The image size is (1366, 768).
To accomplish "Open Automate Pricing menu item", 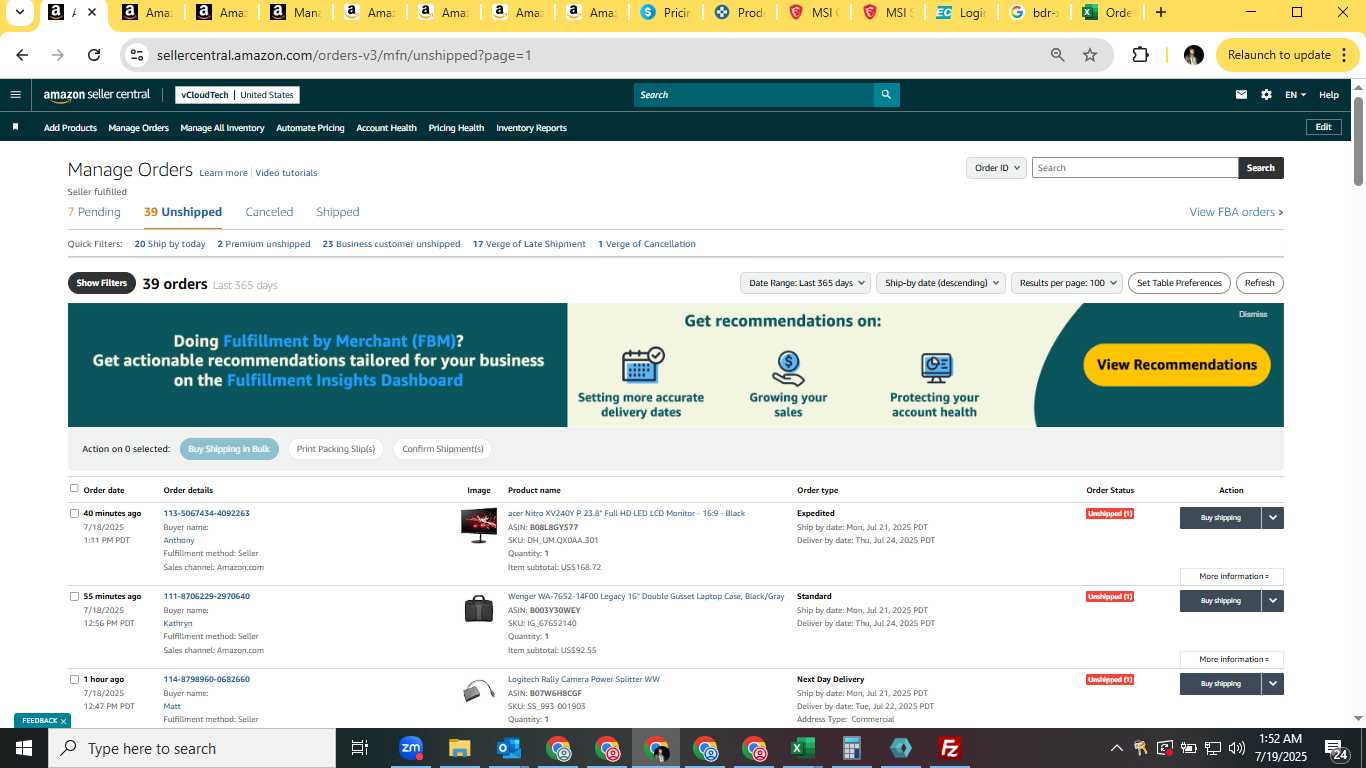I will [310, 128].
